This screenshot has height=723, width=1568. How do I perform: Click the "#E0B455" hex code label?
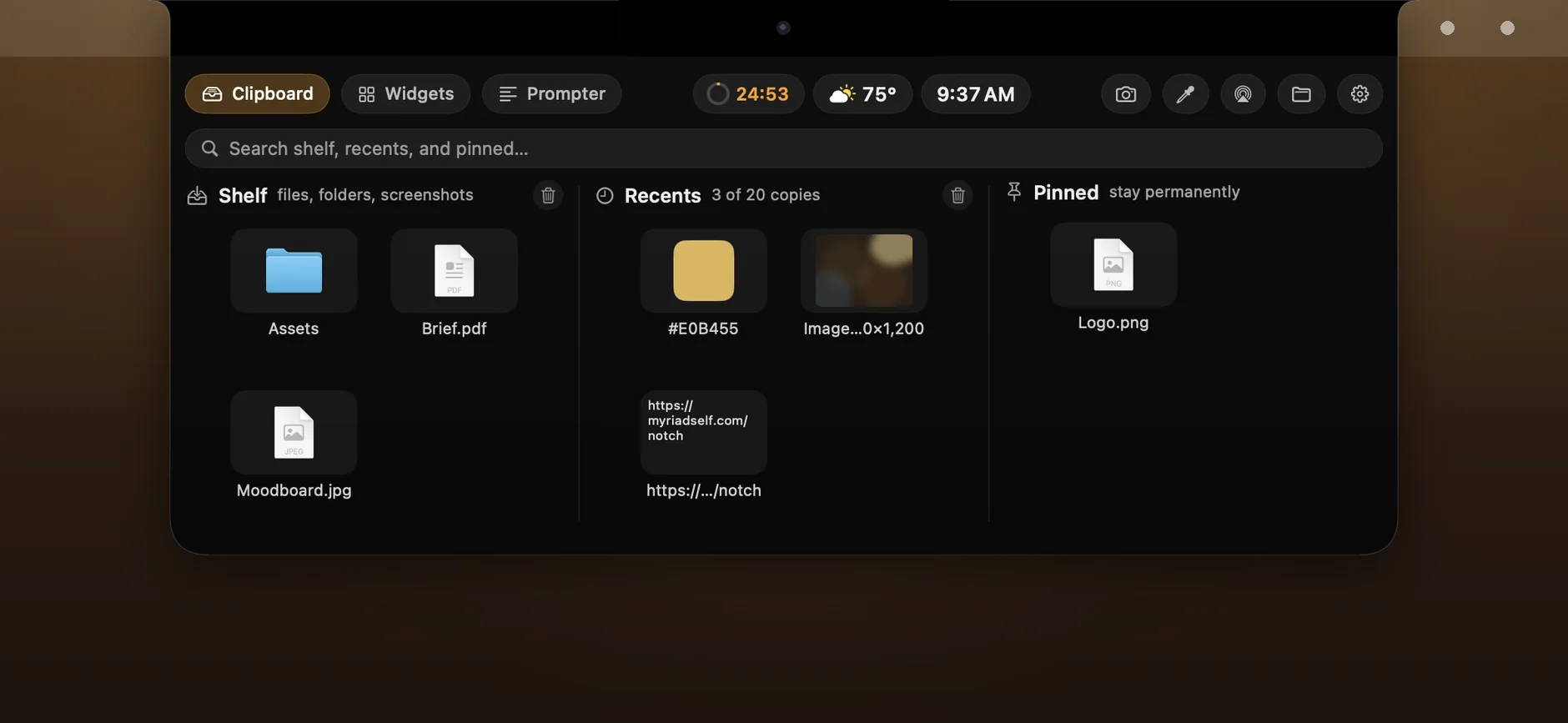[x=703, y=329]
